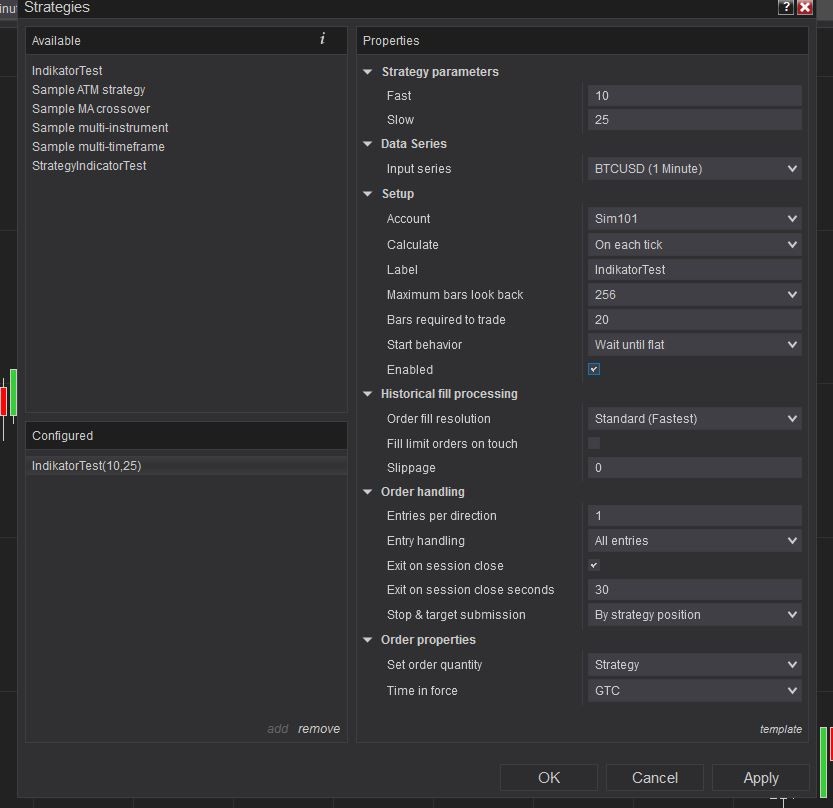Open the Account dropdown Sim101
Viewport: 833px width, 808px height.
pyautogui.click(x=694, y=219)
